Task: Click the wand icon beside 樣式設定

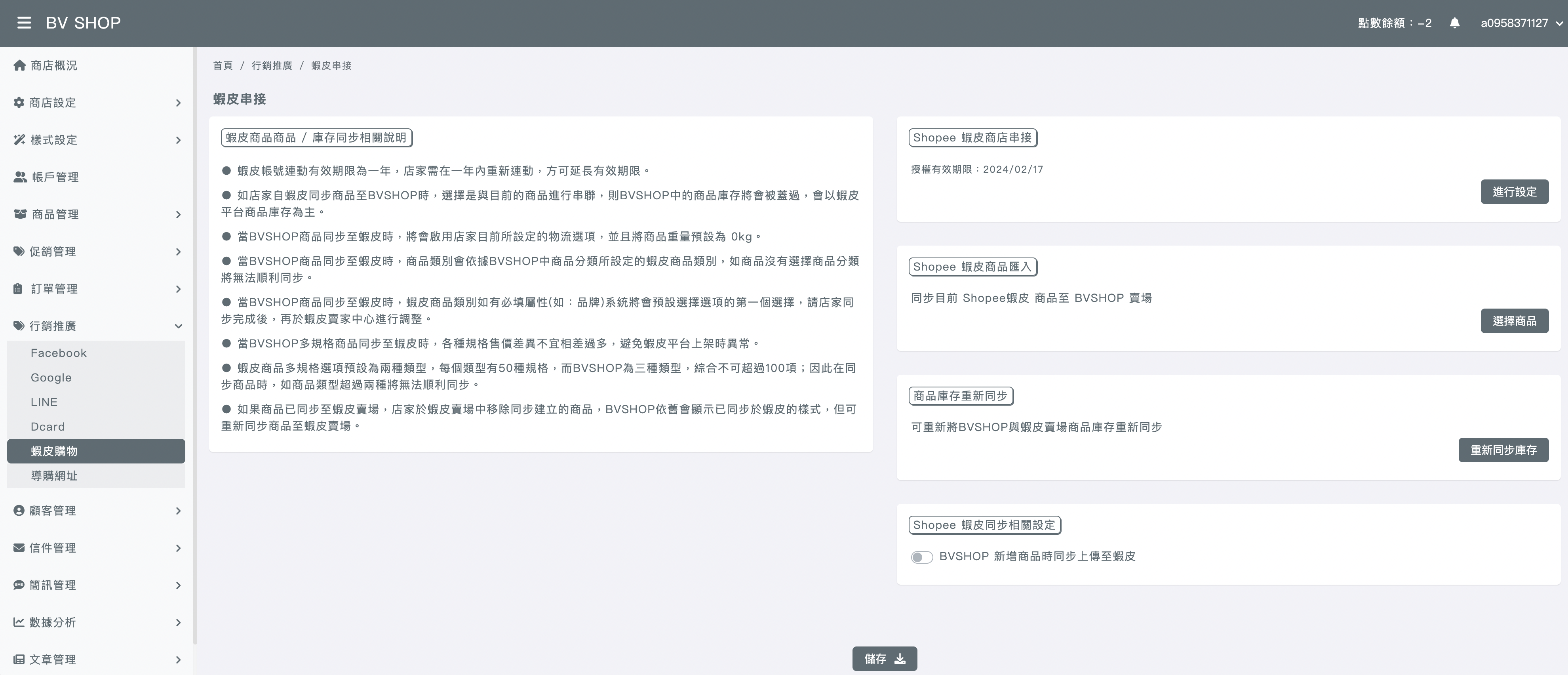Action: point(19,139)
